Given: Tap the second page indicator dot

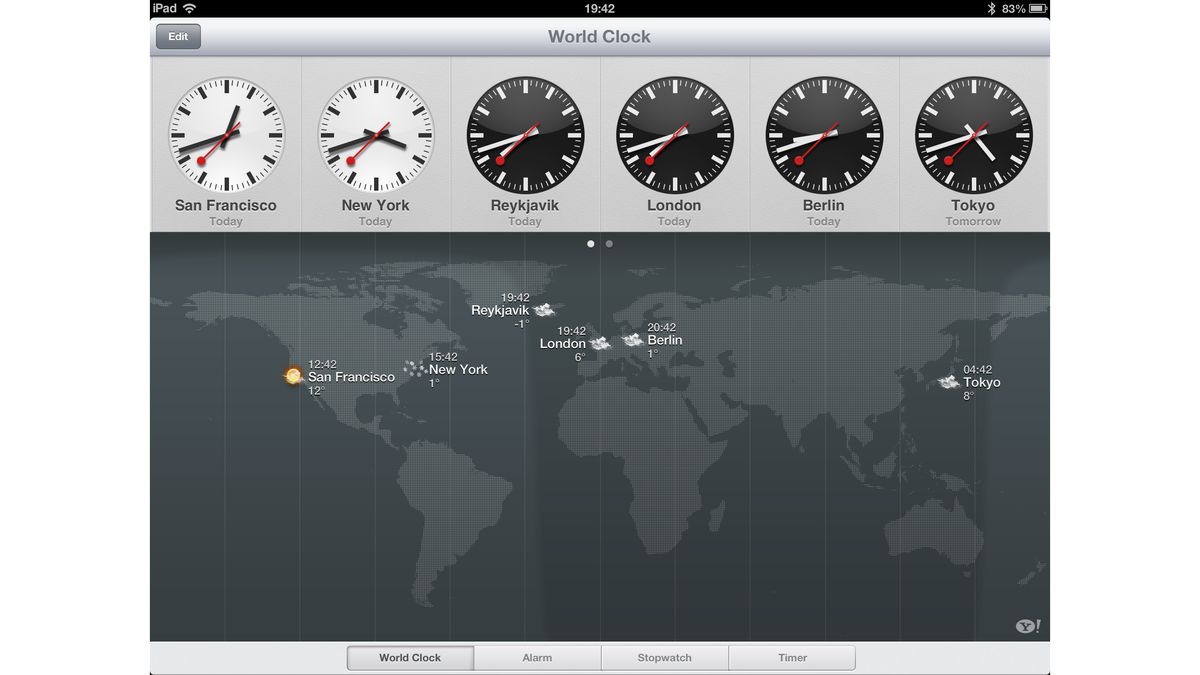Looking at the screenshot, I should 608,243.
